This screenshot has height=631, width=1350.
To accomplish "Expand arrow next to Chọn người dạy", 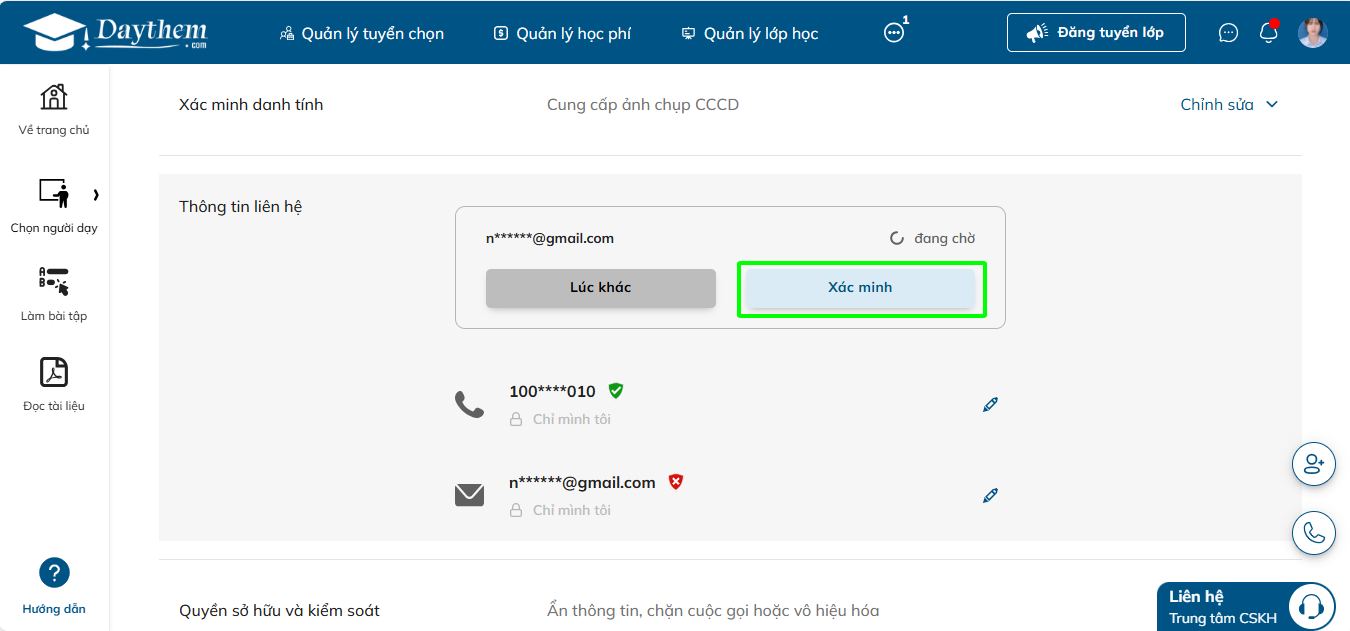I will (96, 194).
